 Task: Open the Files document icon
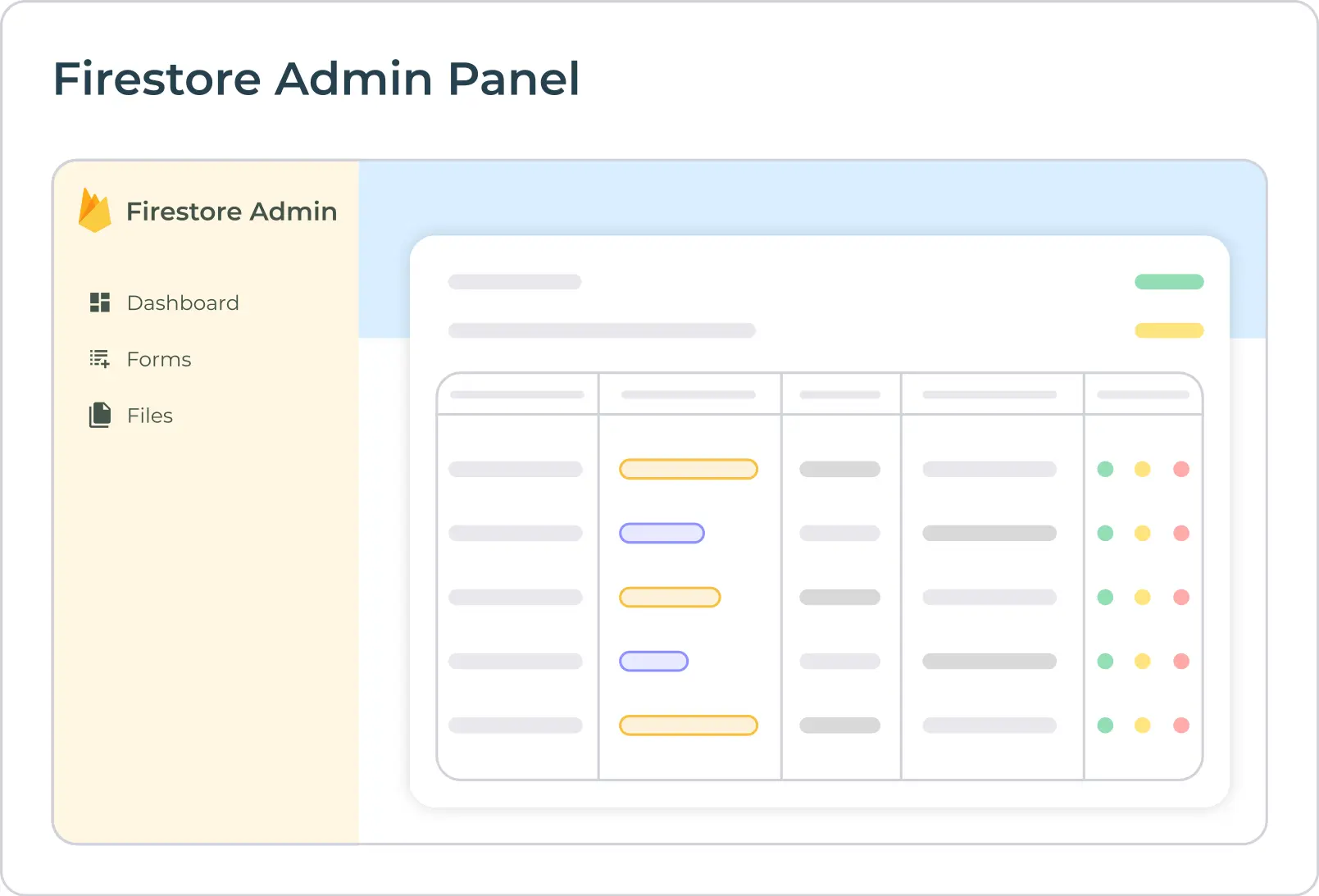coord(99,415)
